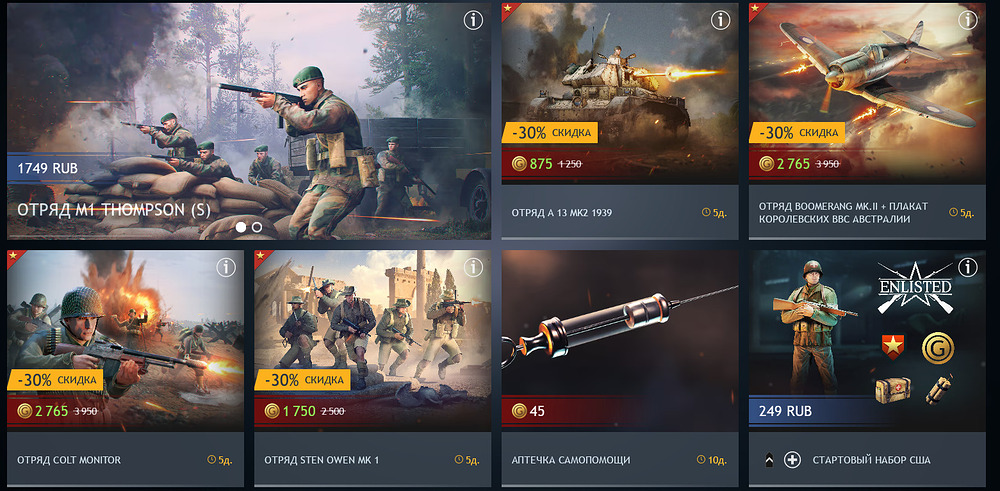Select the Отряд Colt Monitor title
The image size is (1000, 491).
point(69,460)
